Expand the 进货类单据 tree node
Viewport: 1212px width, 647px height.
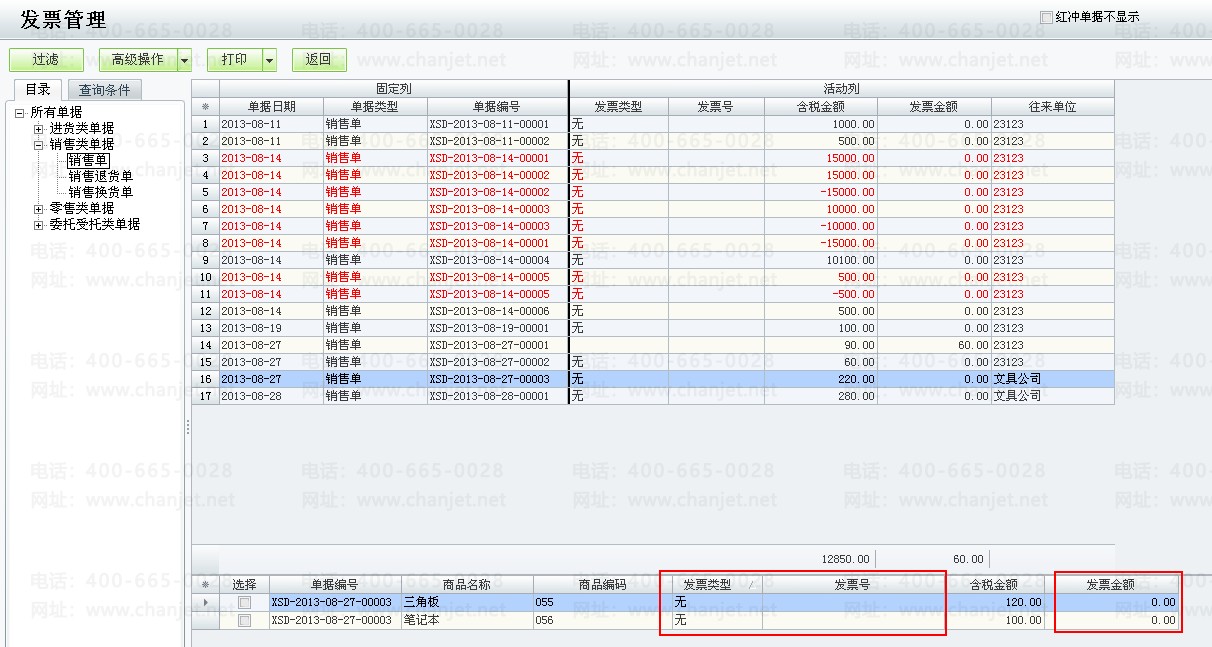[39, 129]
